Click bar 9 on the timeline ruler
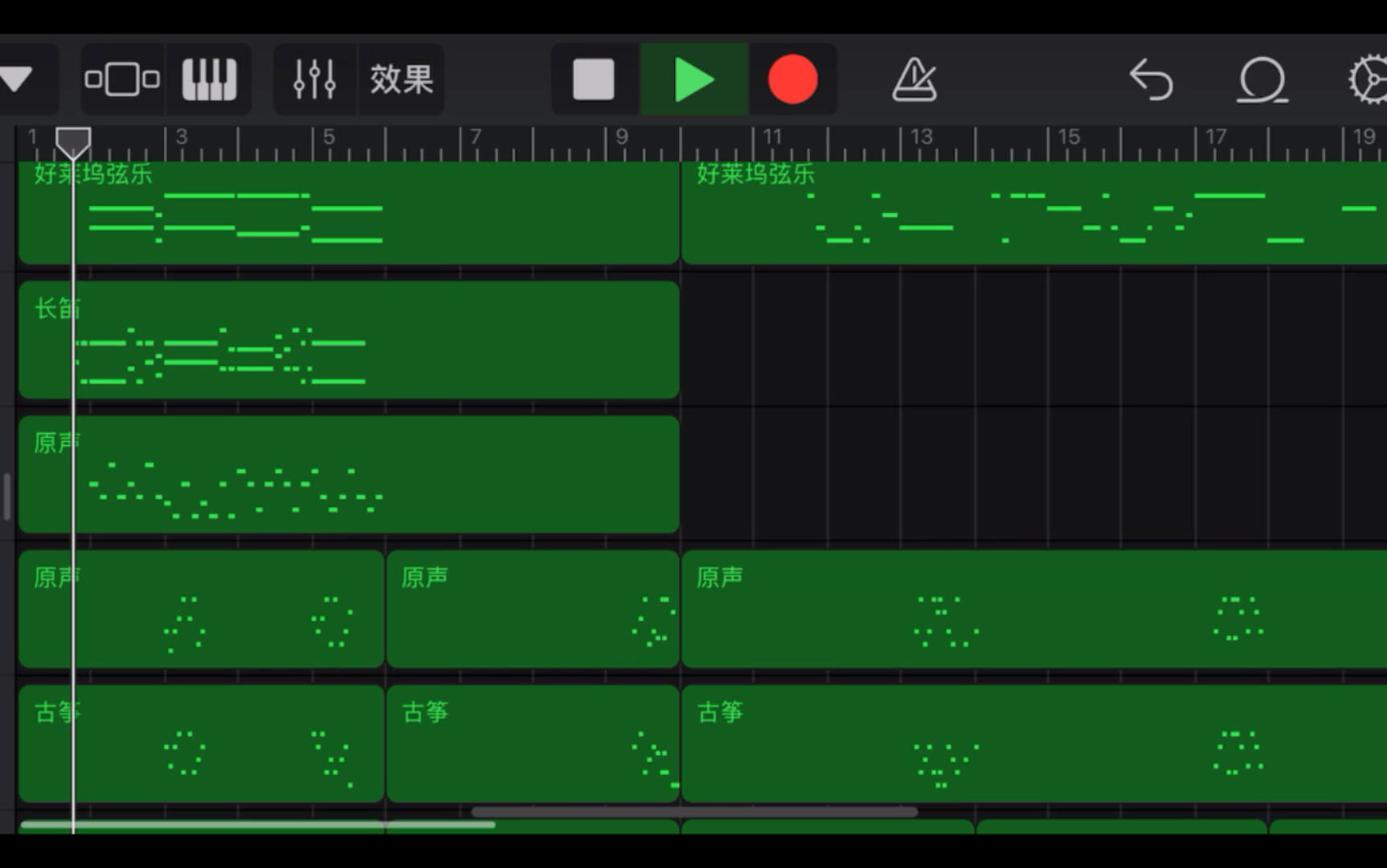This screenshot has height=868, width=1387. click(x=621, y=137)
